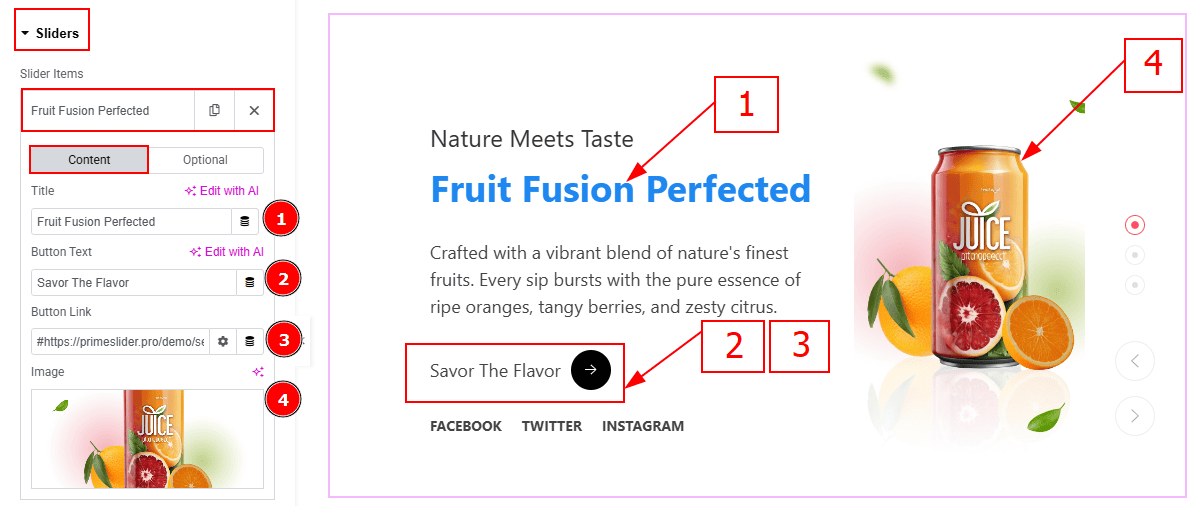Screen dimensions: 1196x506
Task: Go to previous slide arrow
Action: pos(1135,361)
